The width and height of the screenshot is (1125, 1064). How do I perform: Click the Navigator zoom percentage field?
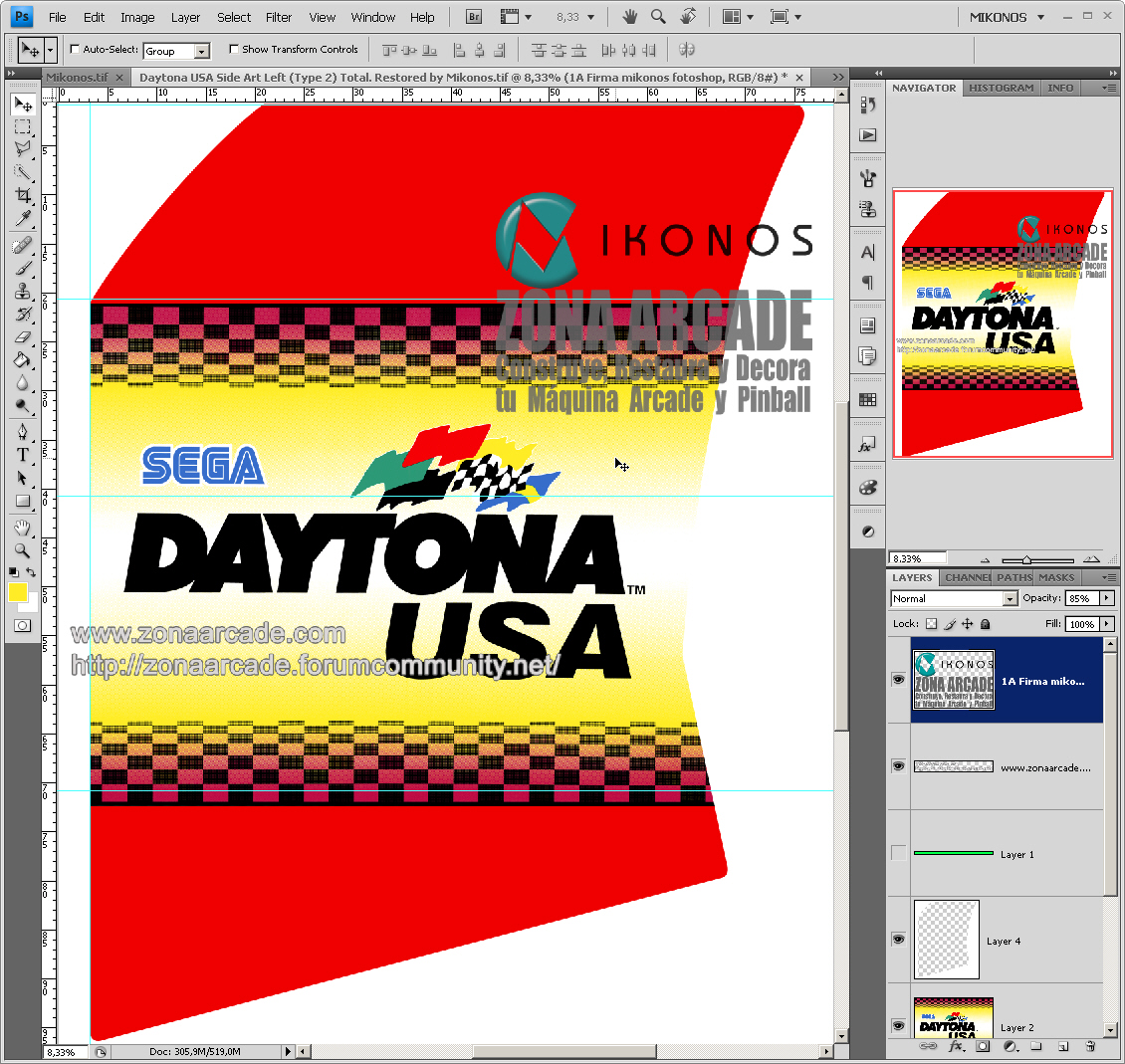pyautogui.click(x=918, y=558)
